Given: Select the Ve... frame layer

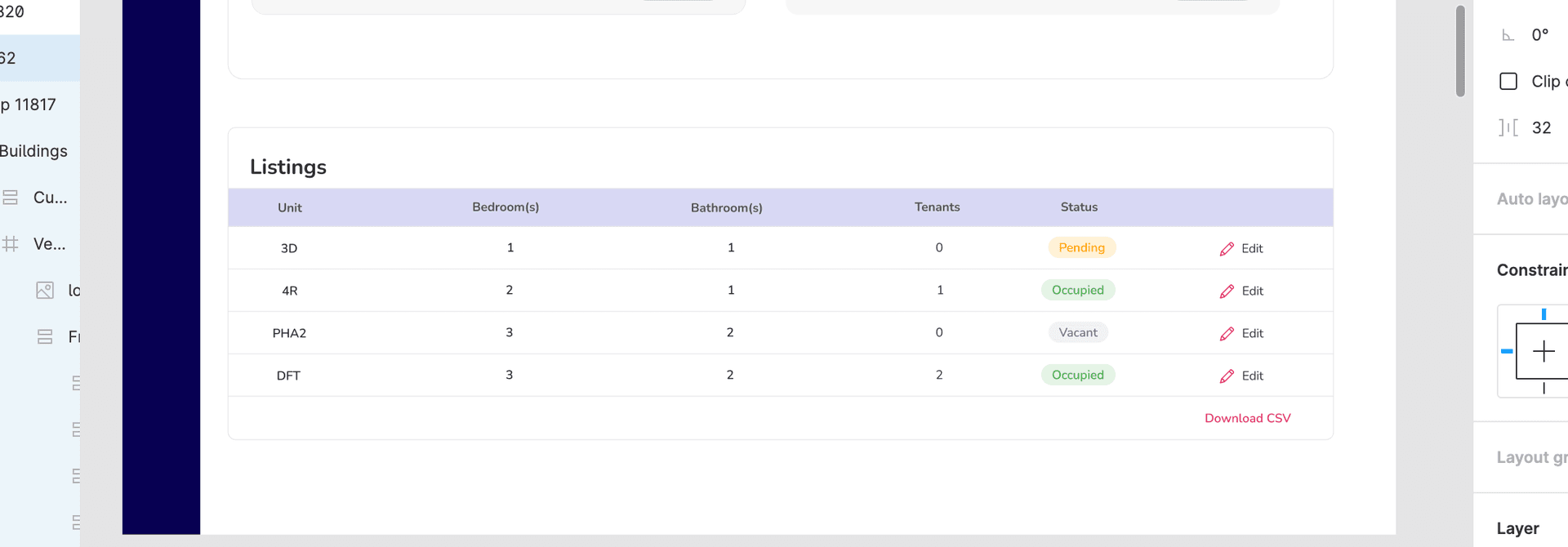Looking at the screenshot, I should coord(40,244).
